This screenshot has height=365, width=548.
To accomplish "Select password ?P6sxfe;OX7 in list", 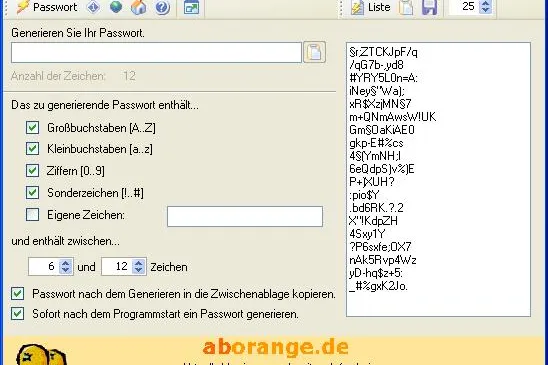I will [x=380, y=247].
